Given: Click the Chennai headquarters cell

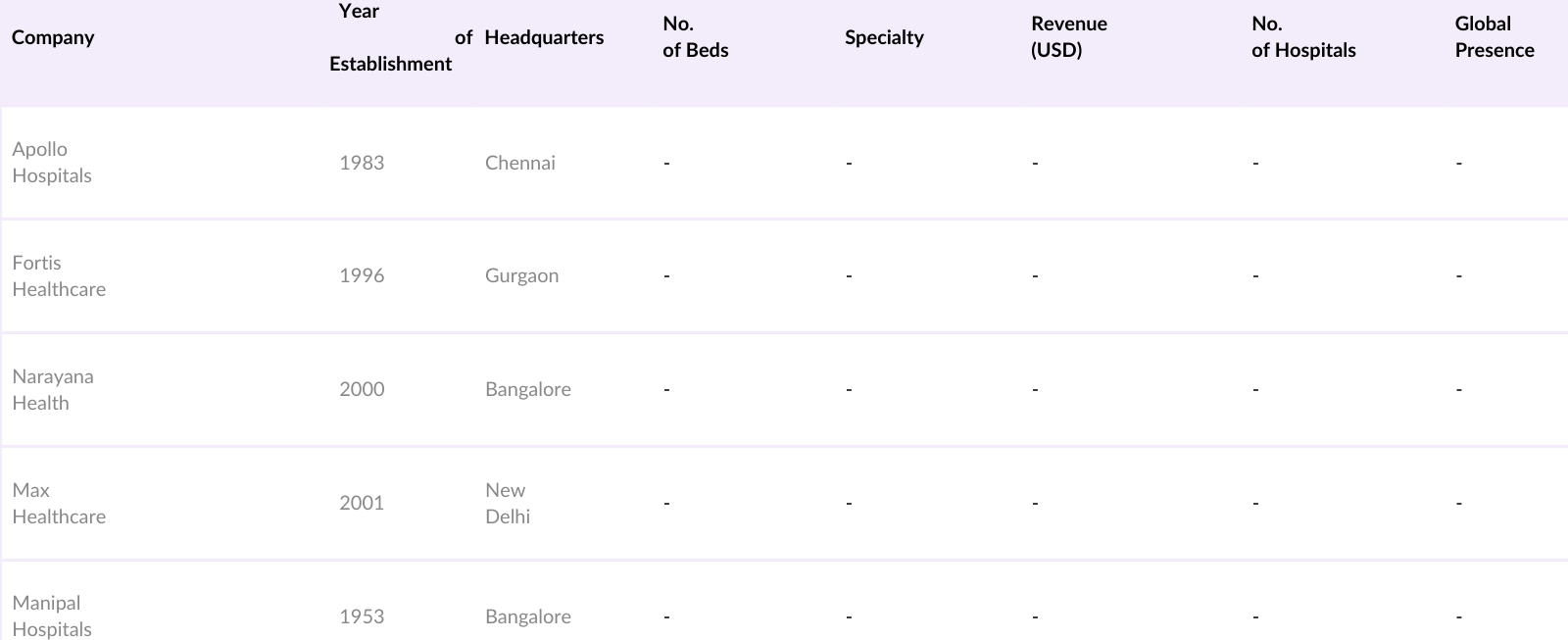Looking at the screenshot, I should tap(519, 163).
